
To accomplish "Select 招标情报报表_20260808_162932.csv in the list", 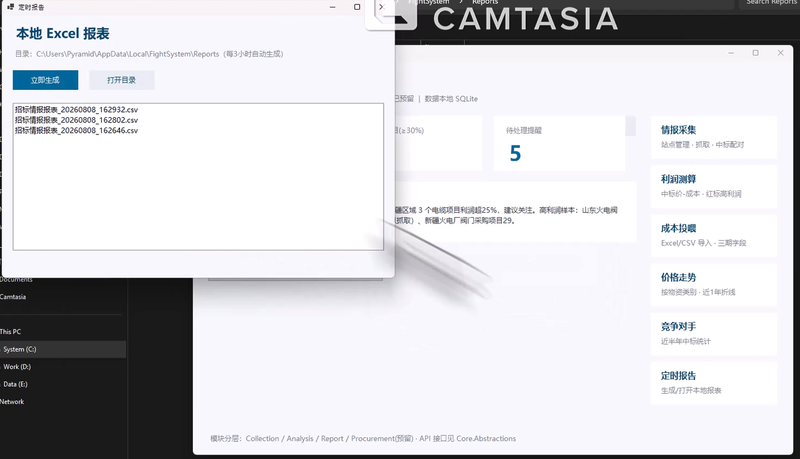I will 77,110.
